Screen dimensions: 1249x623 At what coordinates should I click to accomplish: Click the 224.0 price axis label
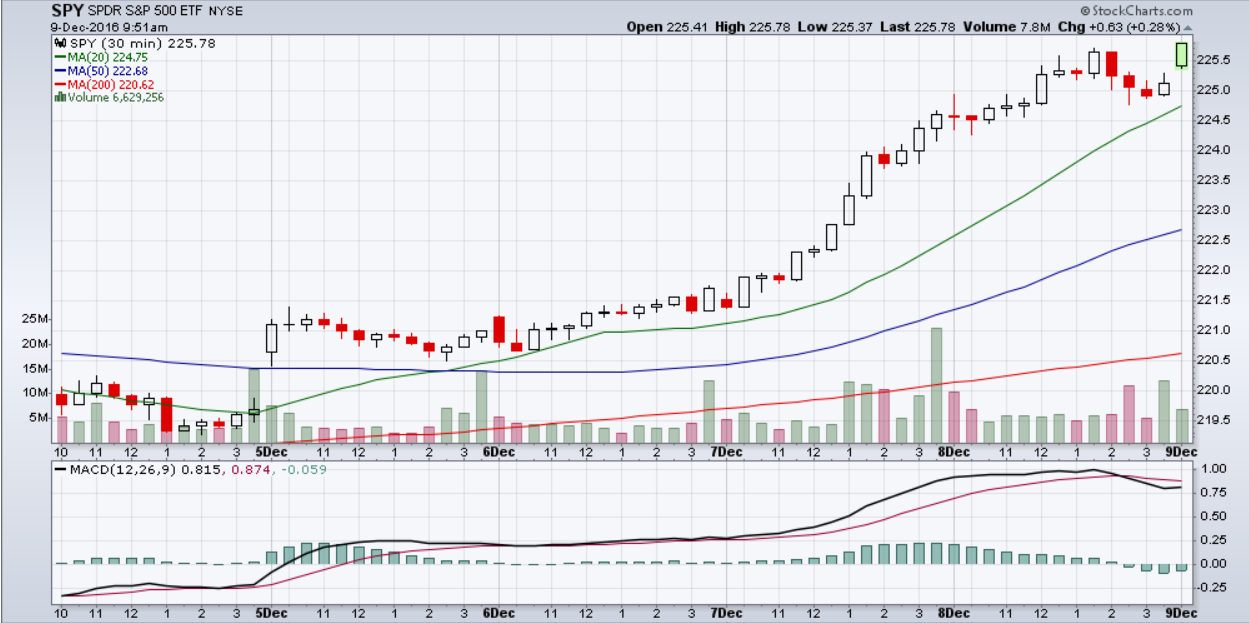pos(1213,150)
